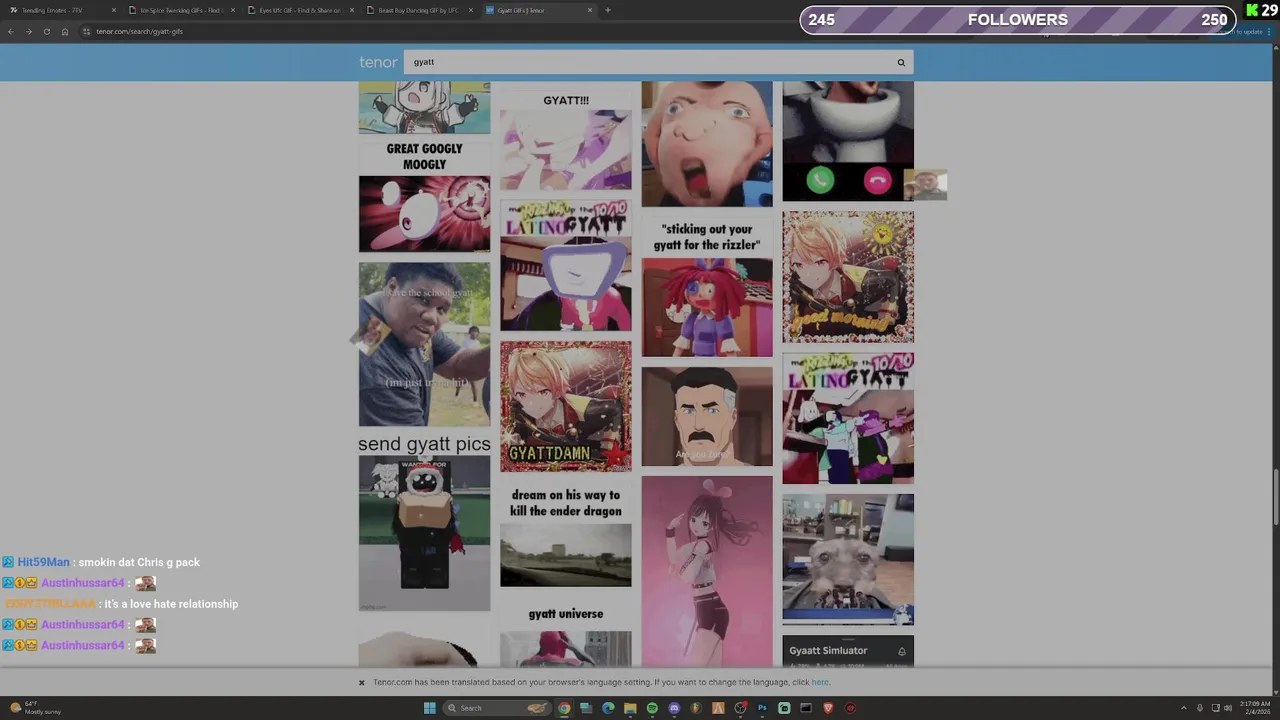
Task: Open the gyatt universe GIF
Action: coord(566,636)
